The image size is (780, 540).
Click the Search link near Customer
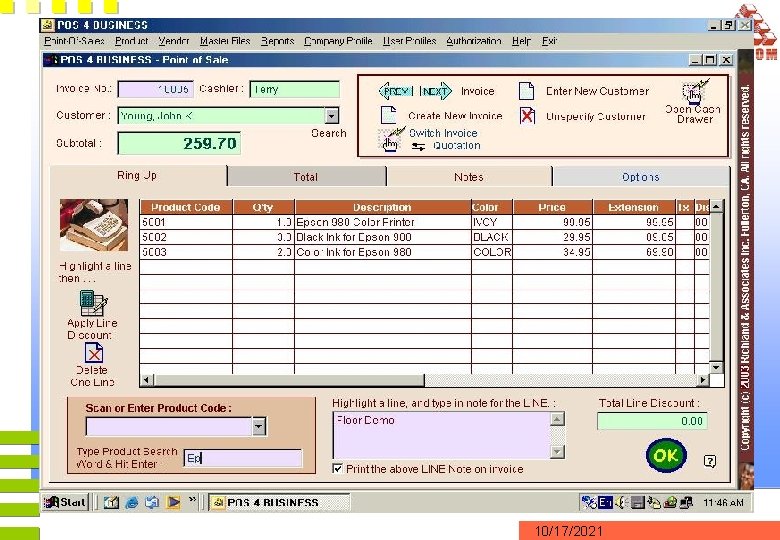[328, 133]
